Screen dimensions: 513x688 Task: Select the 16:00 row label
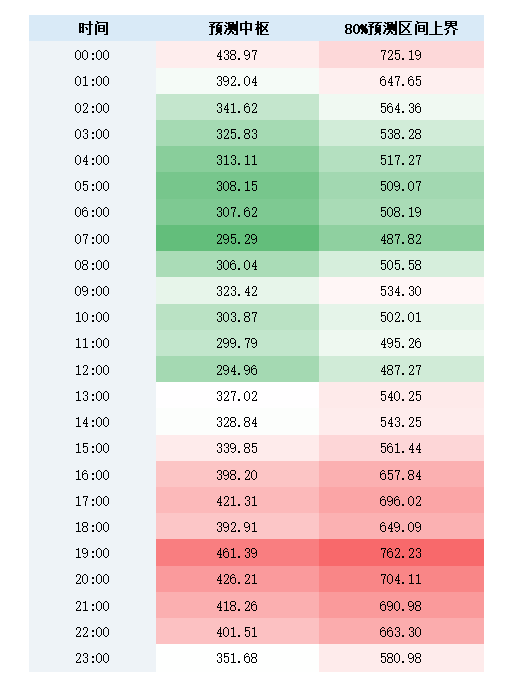tap(93, 475)
